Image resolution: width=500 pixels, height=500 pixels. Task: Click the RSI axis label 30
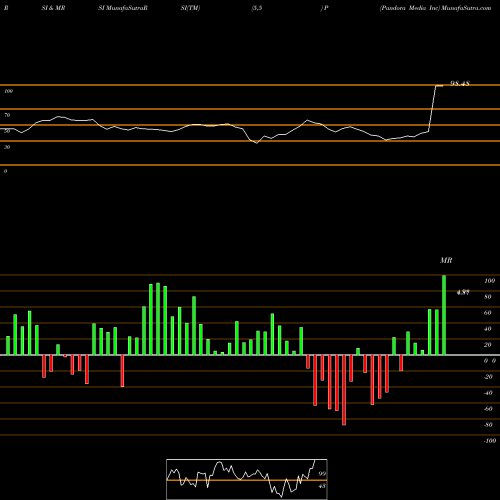point(7,147)
